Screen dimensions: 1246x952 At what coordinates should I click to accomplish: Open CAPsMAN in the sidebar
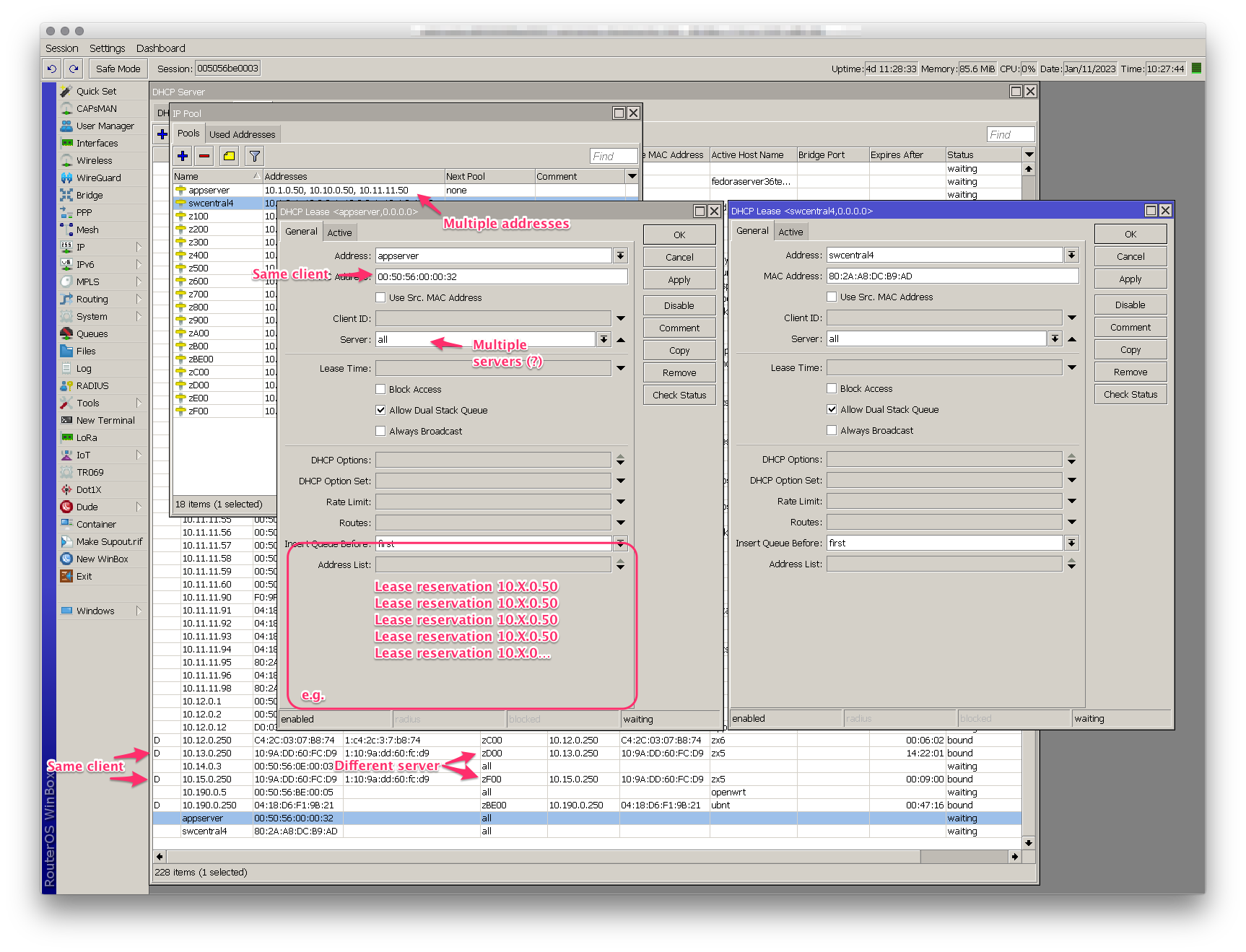coord(96,108)
